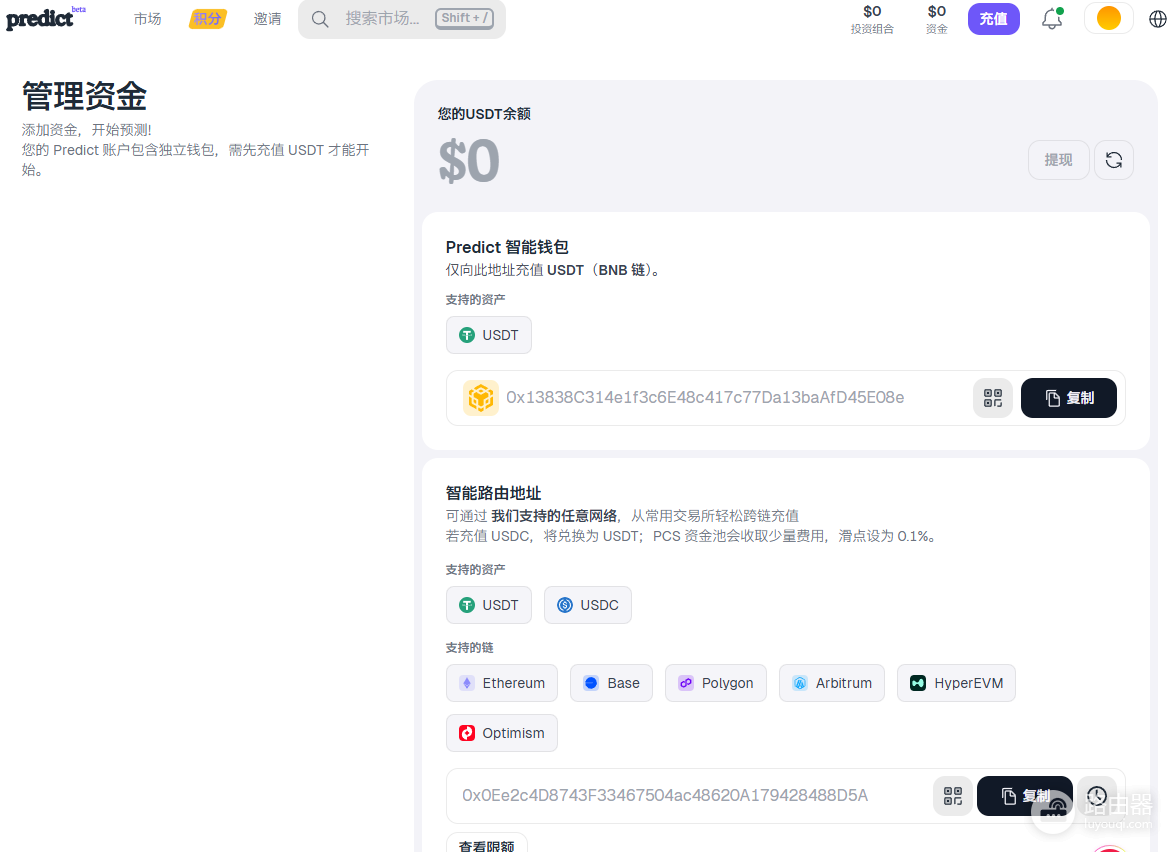
Task: Click the search magnifier icon
Action: (320, 19)
